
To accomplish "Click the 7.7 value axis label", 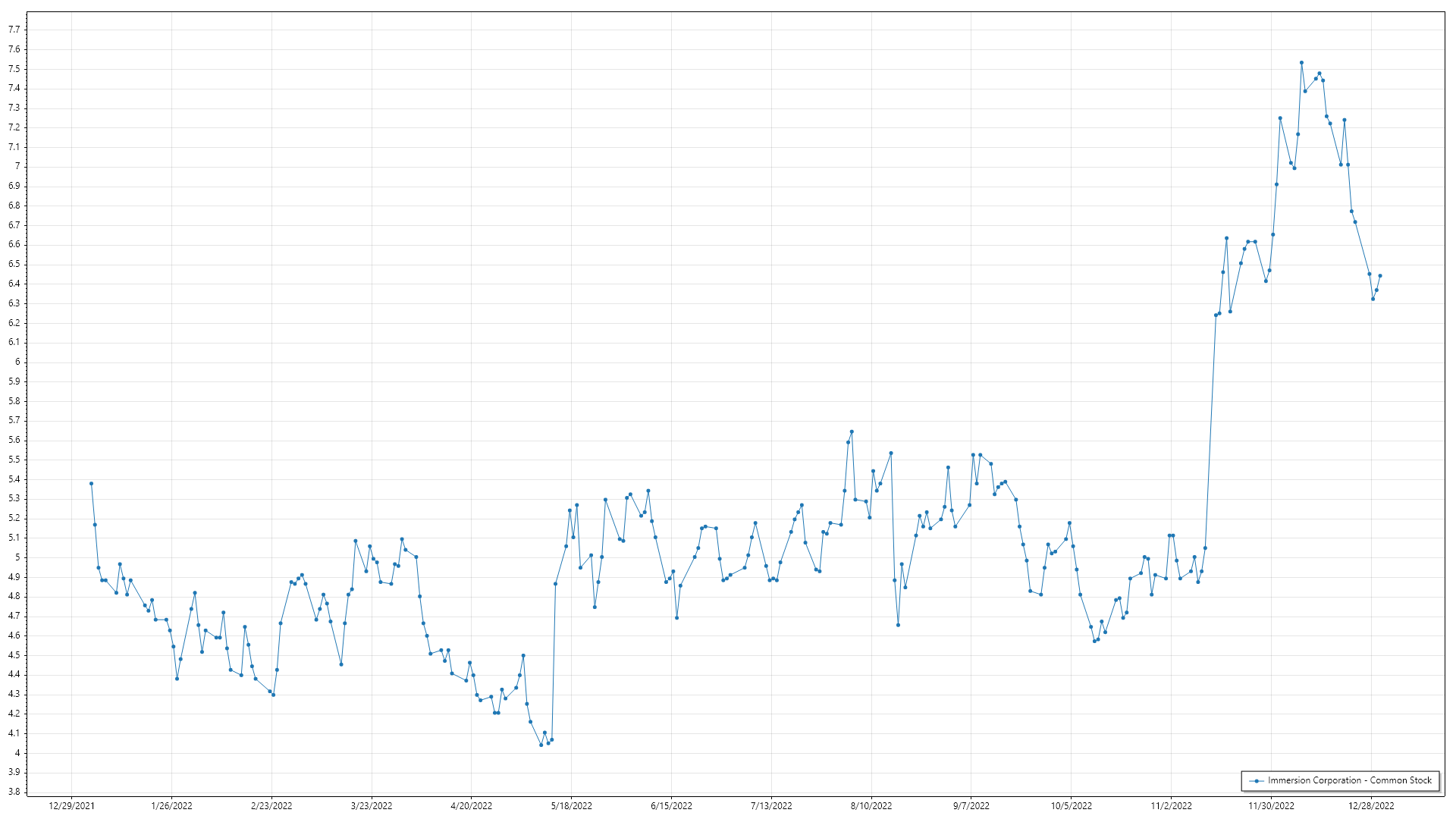I will pyautogui.click(x=14, y=30).
